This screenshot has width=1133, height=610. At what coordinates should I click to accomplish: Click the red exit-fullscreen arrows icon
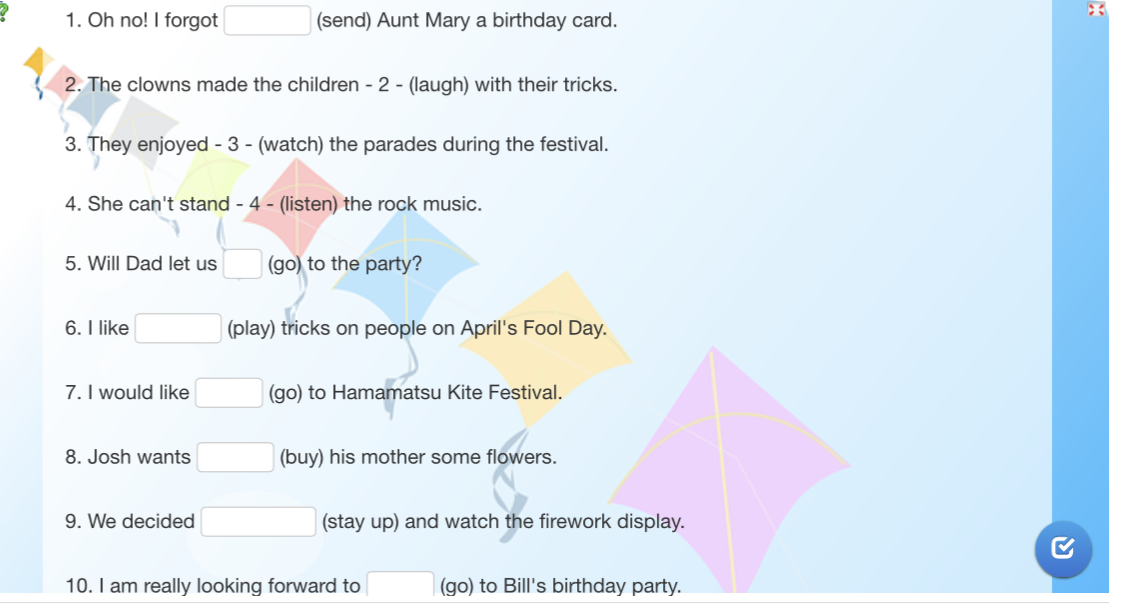coord(1097,10)
